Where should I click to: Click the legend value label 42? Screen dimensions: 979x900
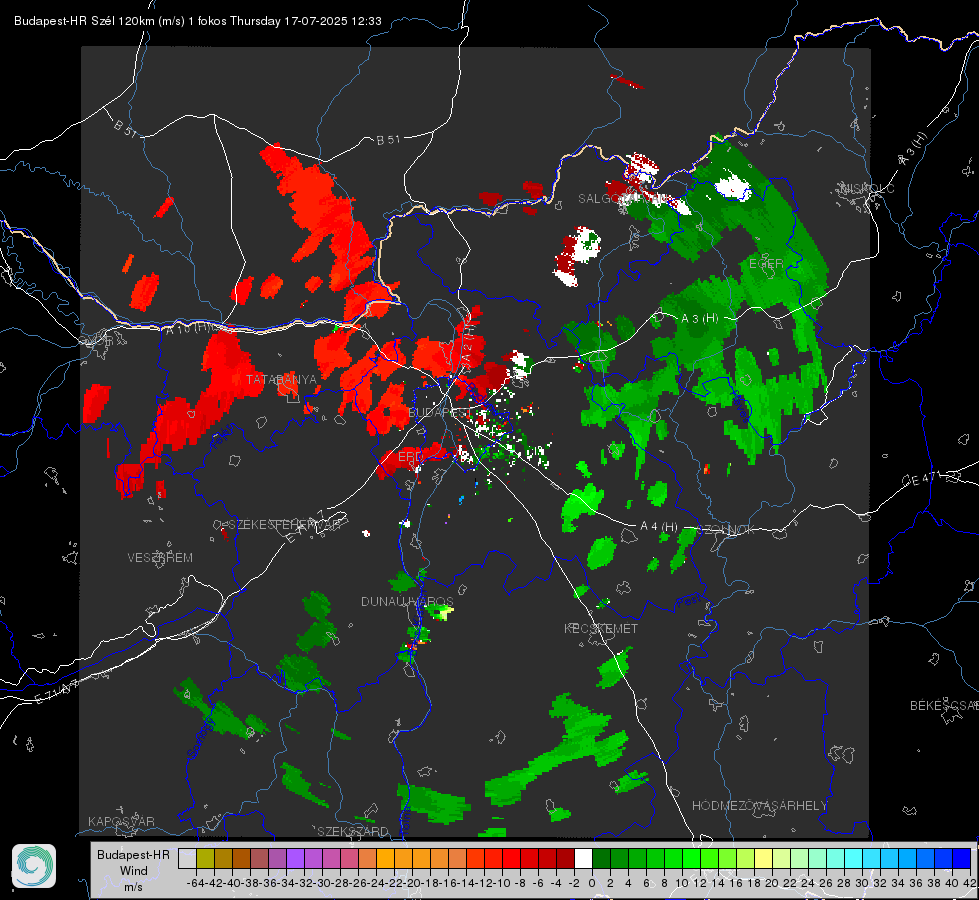[969, 883]
